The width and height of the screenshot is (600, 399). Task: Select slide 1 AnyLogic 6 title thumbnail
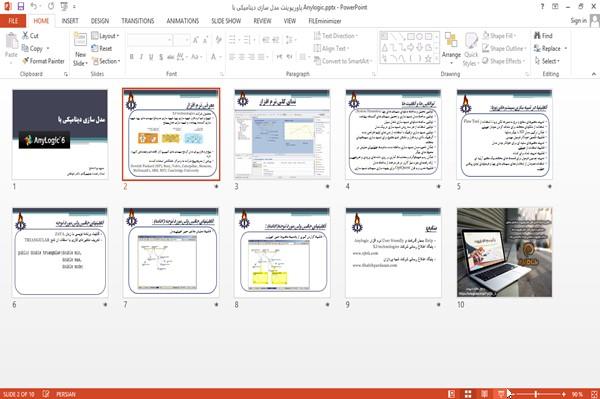click(60, 134)
